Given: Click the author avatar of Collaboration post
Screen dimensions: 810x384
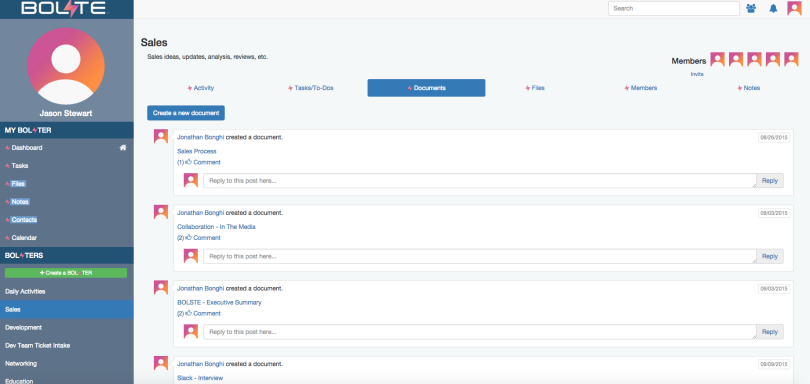Looking at the screenshot, I should coord(161,212).
